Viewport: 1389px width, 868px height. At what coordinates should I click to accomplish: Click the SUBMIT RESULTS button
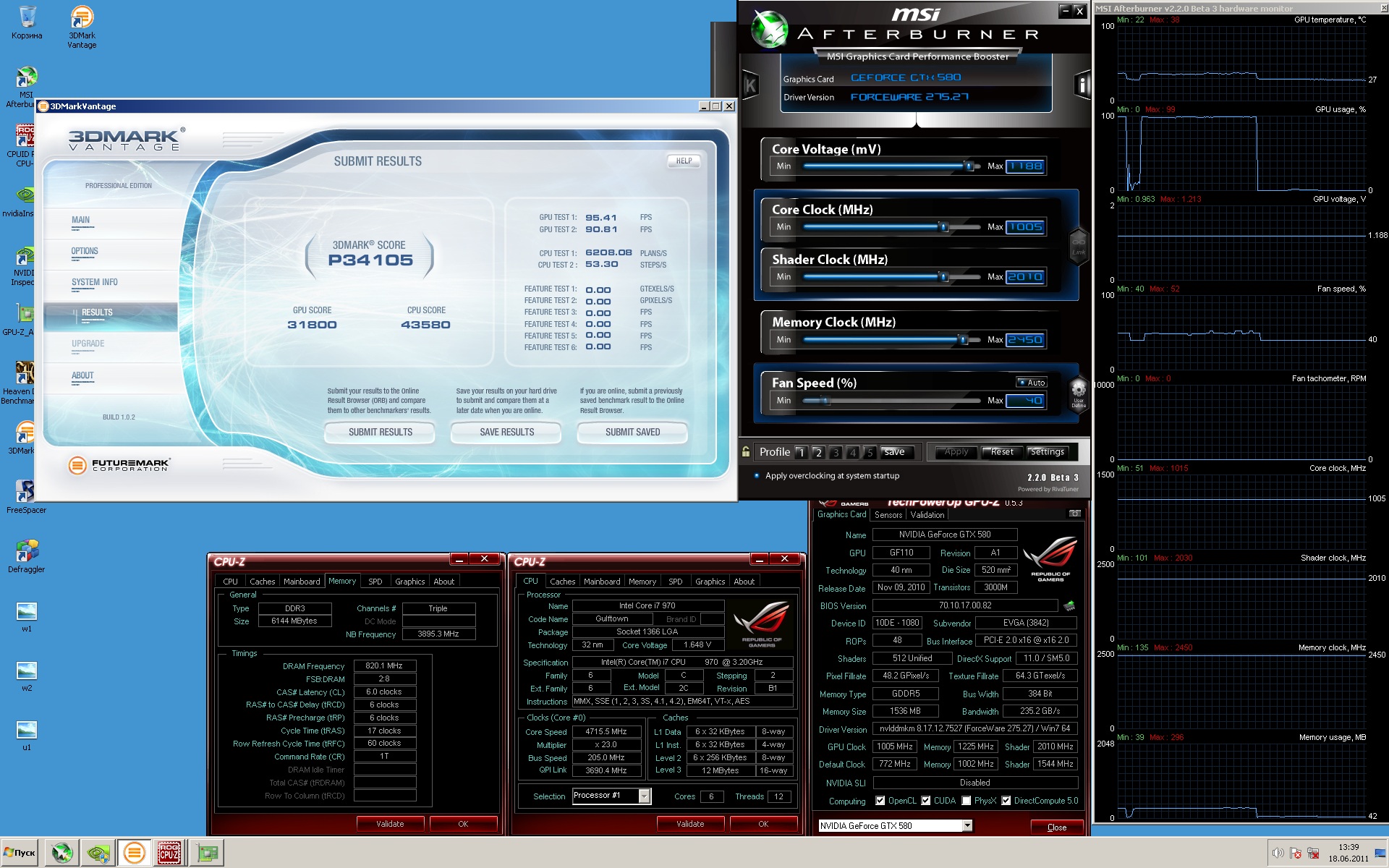point(380,432)
